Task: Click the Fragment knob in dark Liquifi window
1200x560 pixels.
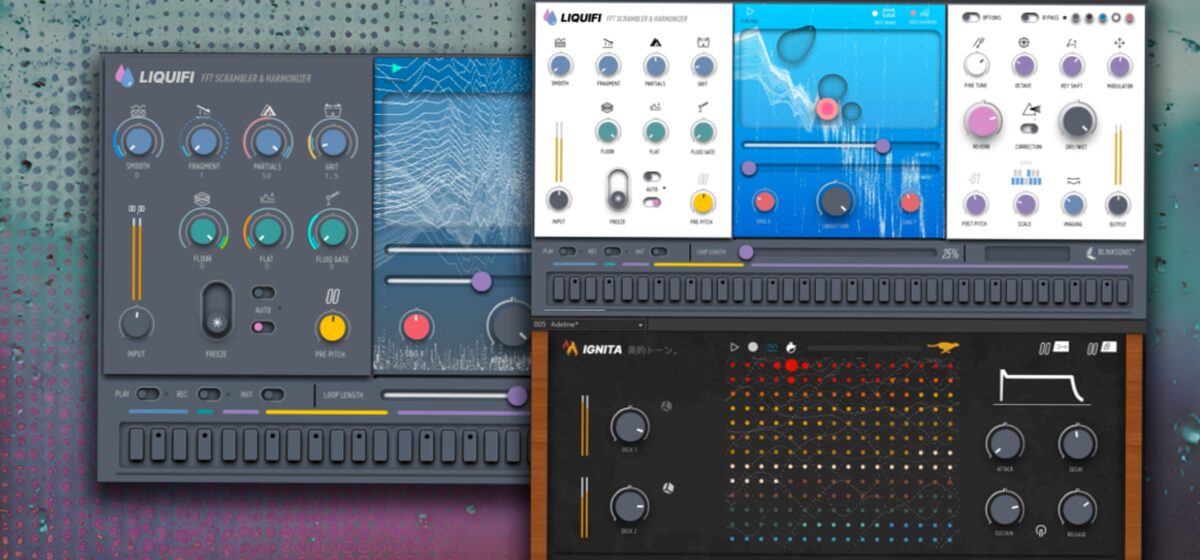Action: click(x=204, y=141)
